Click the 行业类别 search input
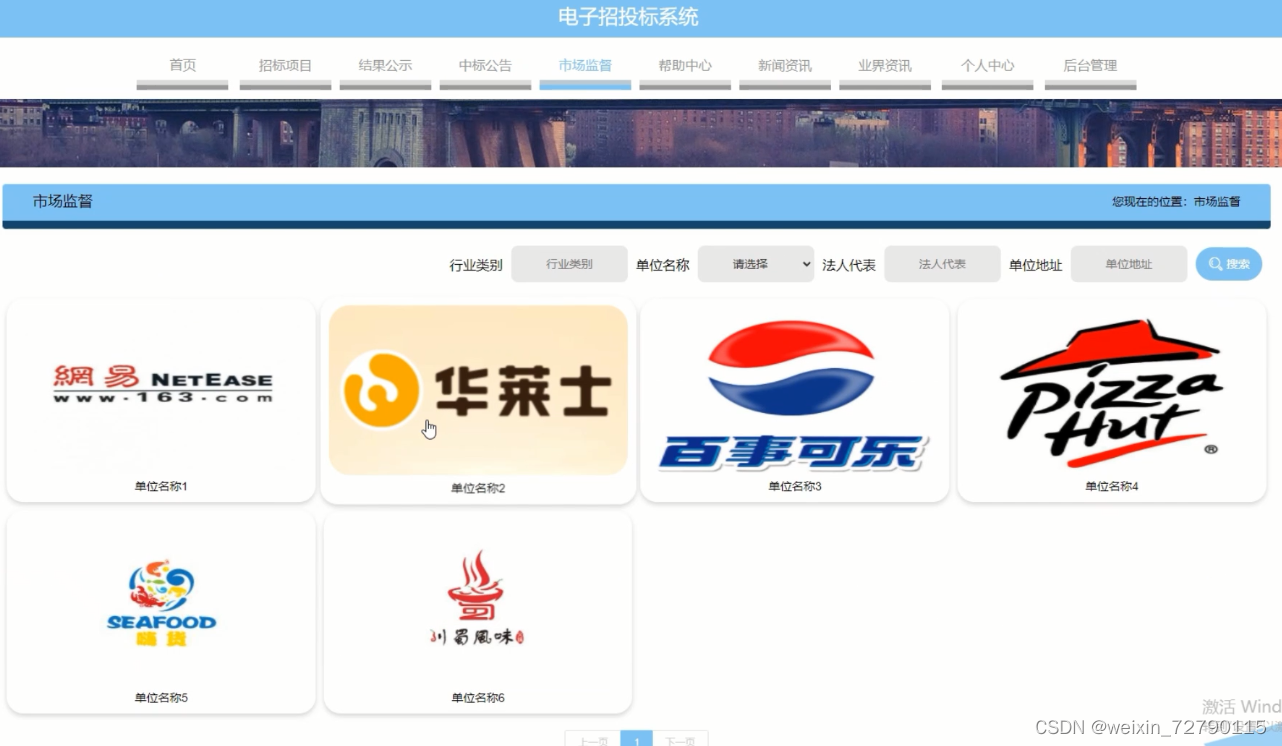This screenshot has width=1282, height=746. (569, 264)
